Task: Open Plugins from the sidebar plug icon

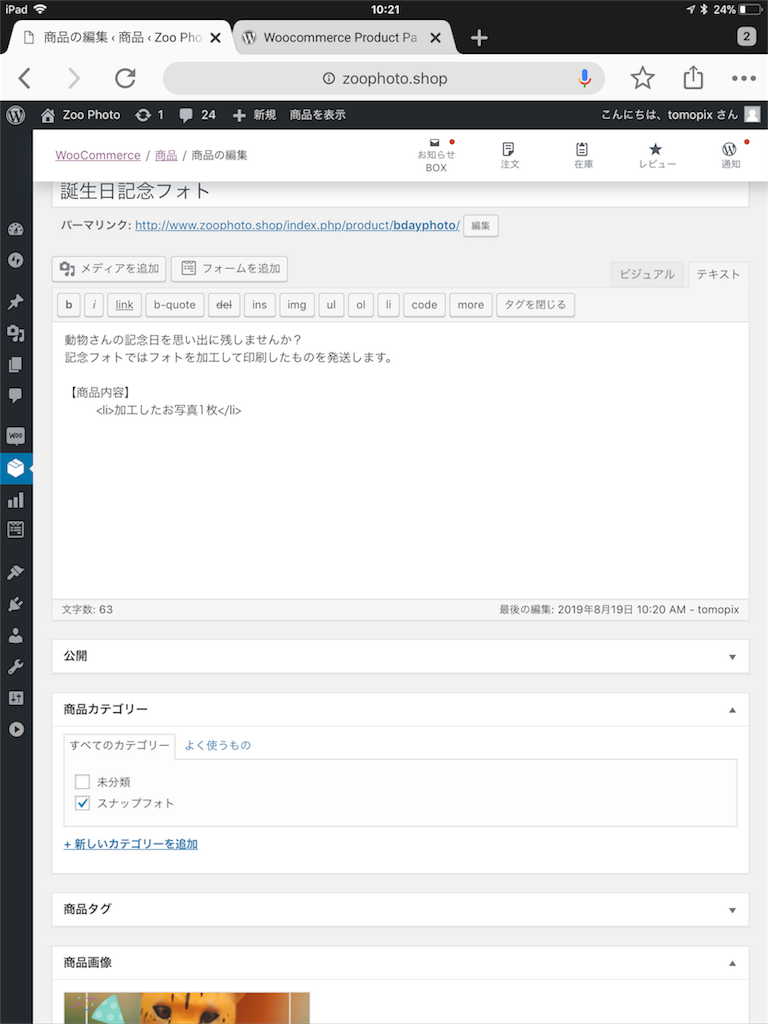Action: click(16, 604)
